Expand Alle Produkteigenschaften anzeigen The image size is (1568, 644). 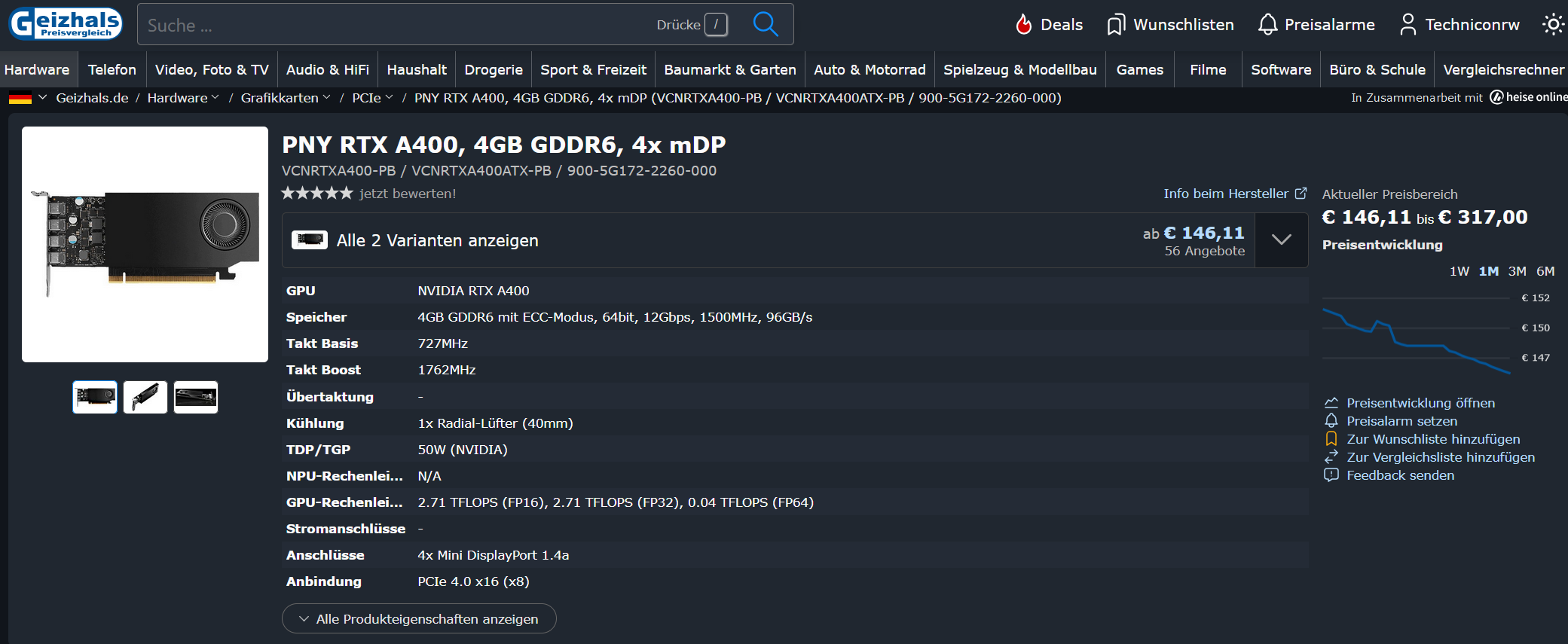click(x=419, y=618)
